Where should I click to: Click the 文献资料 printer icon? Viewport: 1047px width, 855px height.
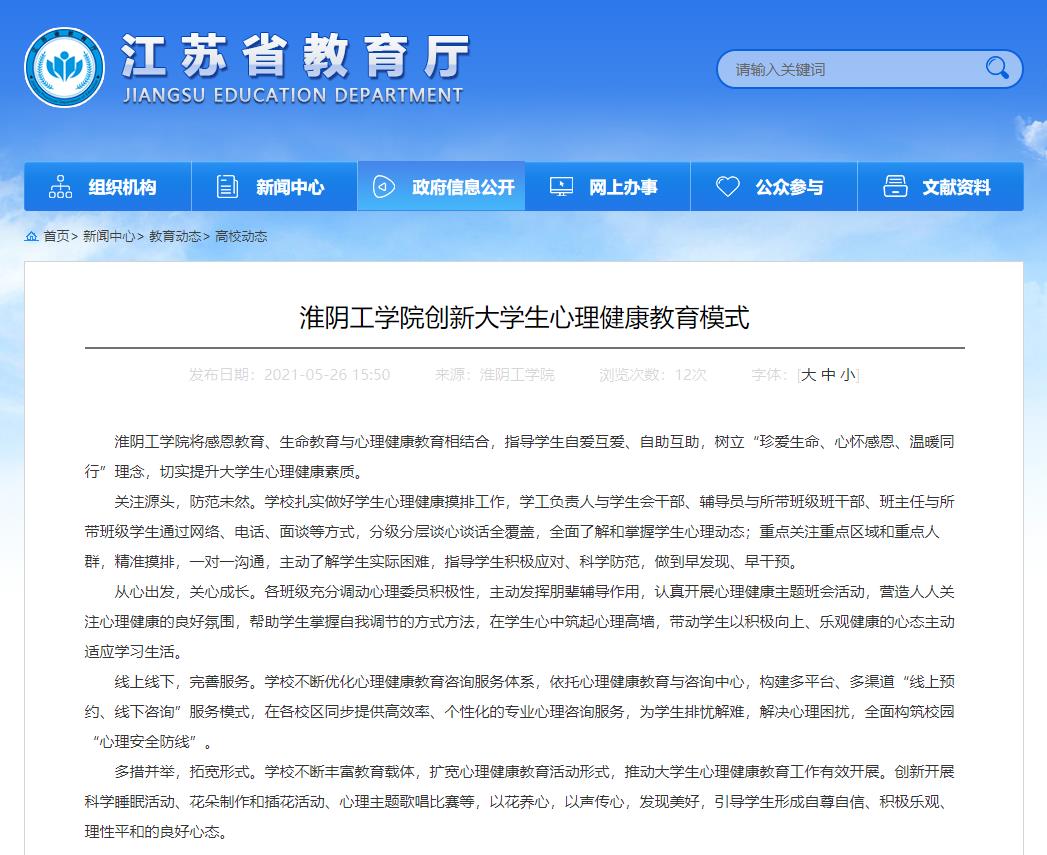click(x=895, y=186)
